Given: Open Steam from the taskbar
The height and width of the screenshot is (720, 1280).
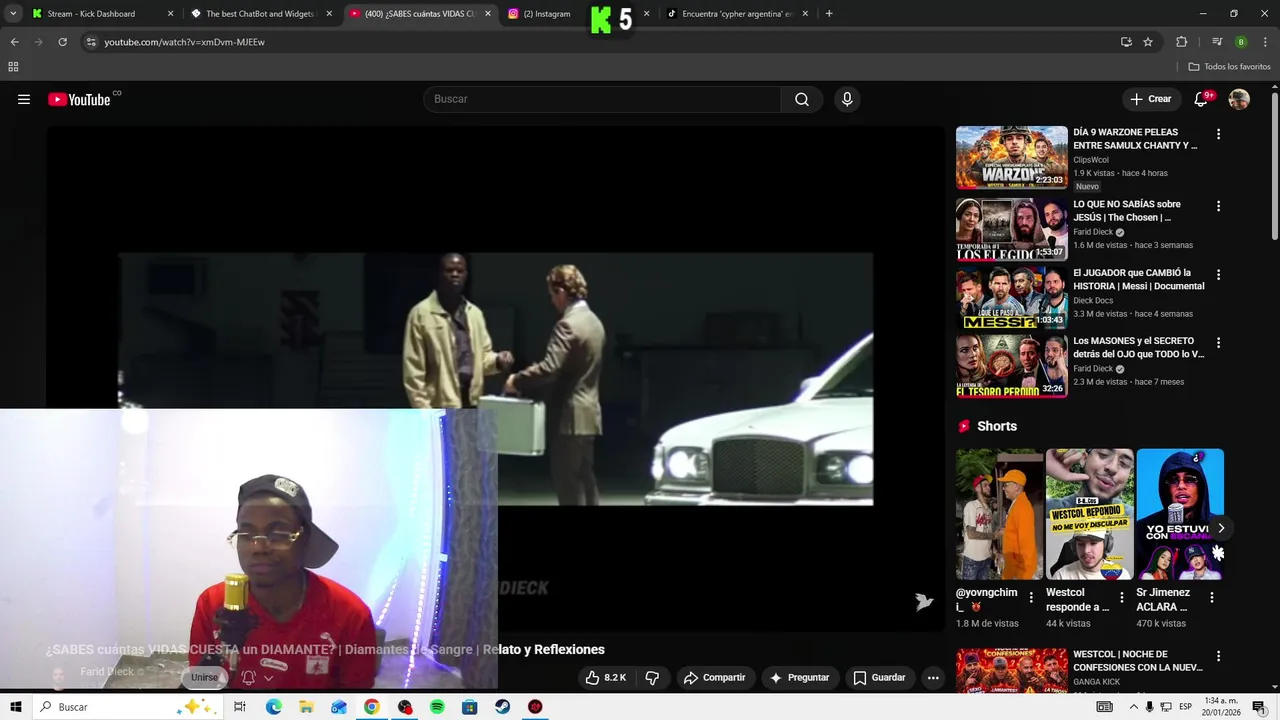Looking at the screenshot, I should click(x=502, y=707).
